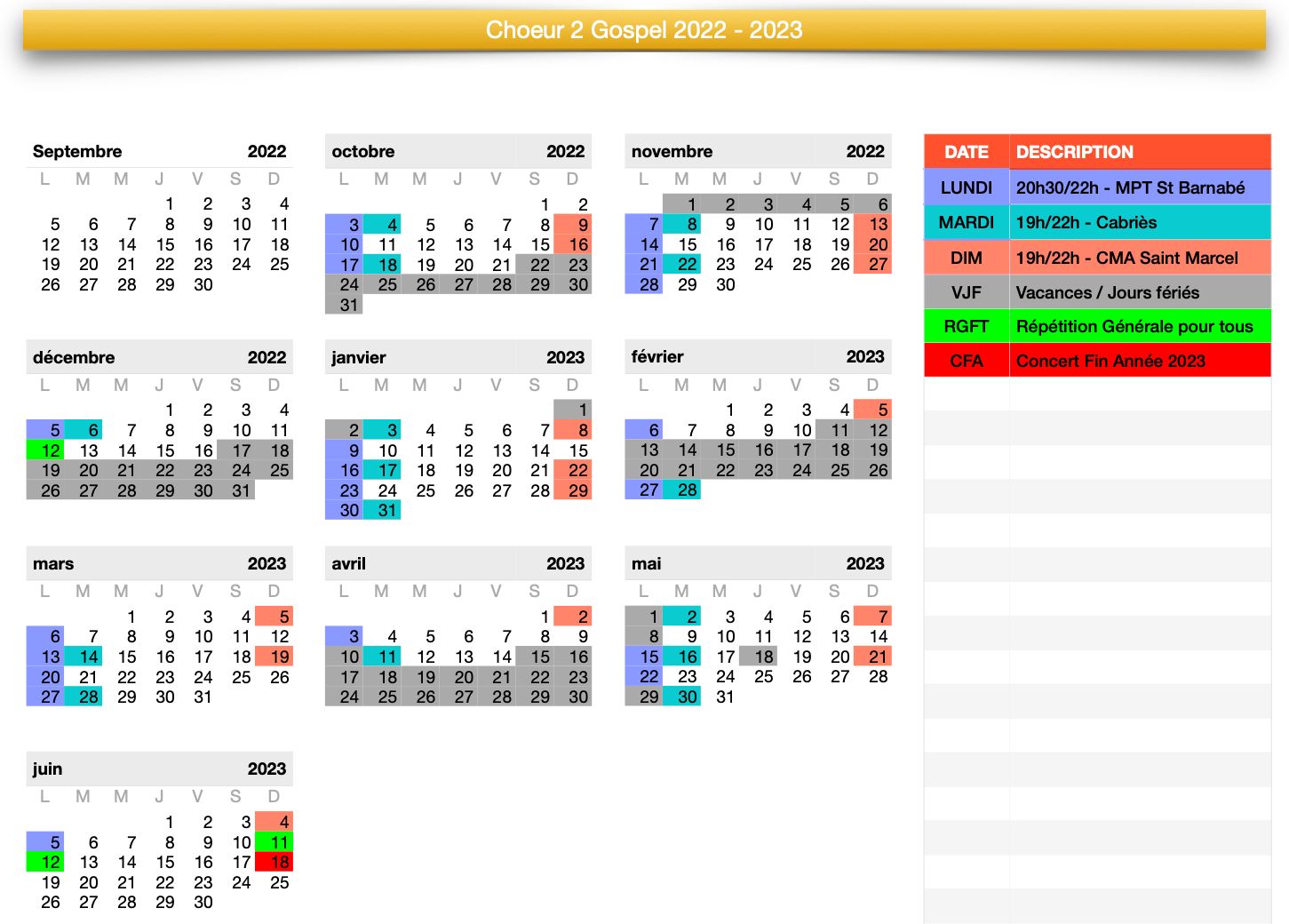Screen dimensions: 1289x924
Task: Select the green RGFT legend cell
Action: [967, 326]
